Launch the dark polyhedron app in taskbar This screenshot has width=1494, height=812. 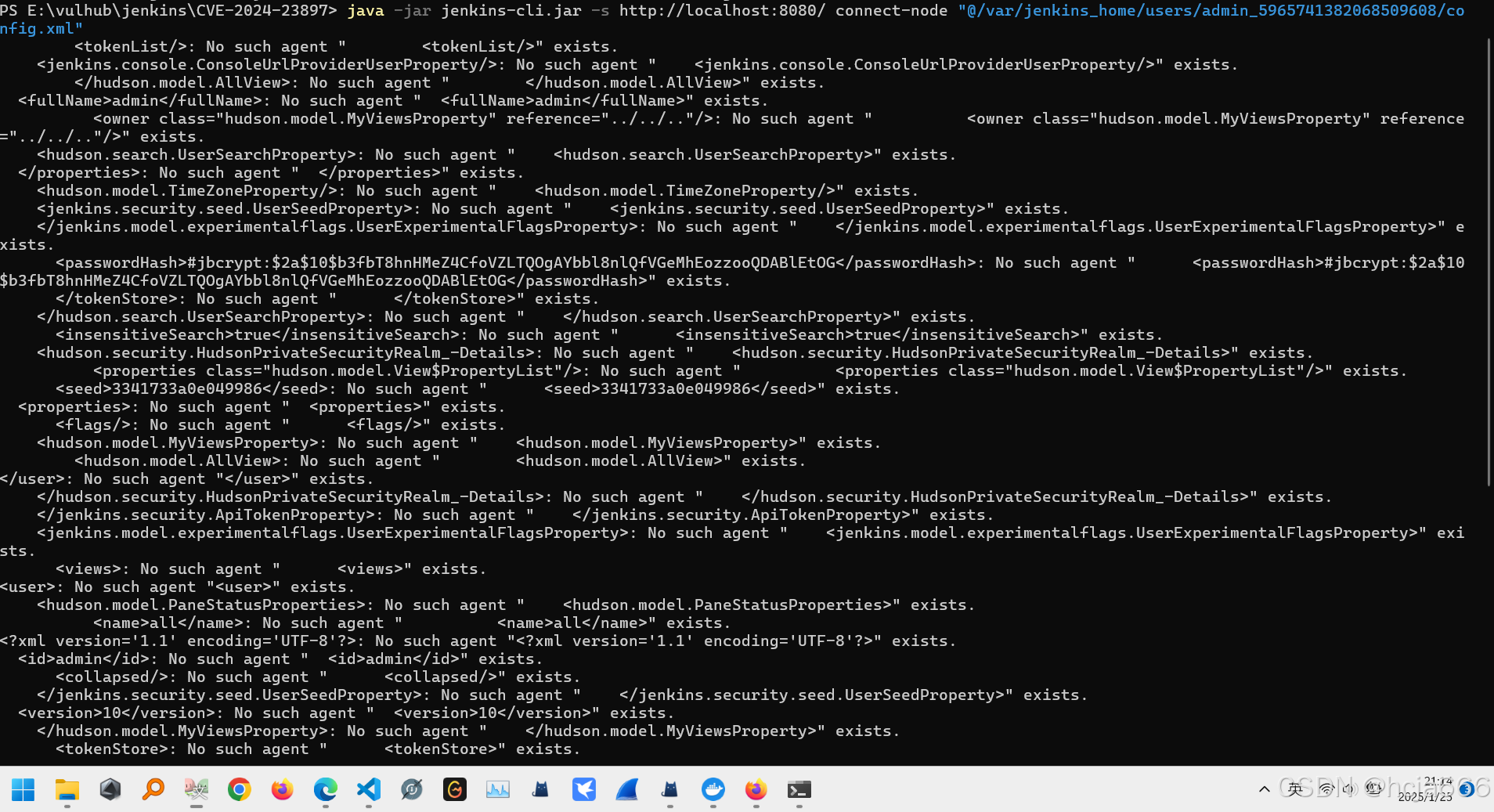[x=110, y=789]
